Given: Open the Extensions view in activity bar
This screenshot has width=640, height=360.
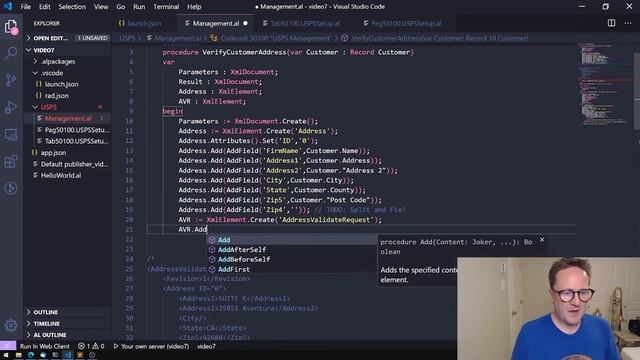Looking at the screenshot, I should 11,161.
